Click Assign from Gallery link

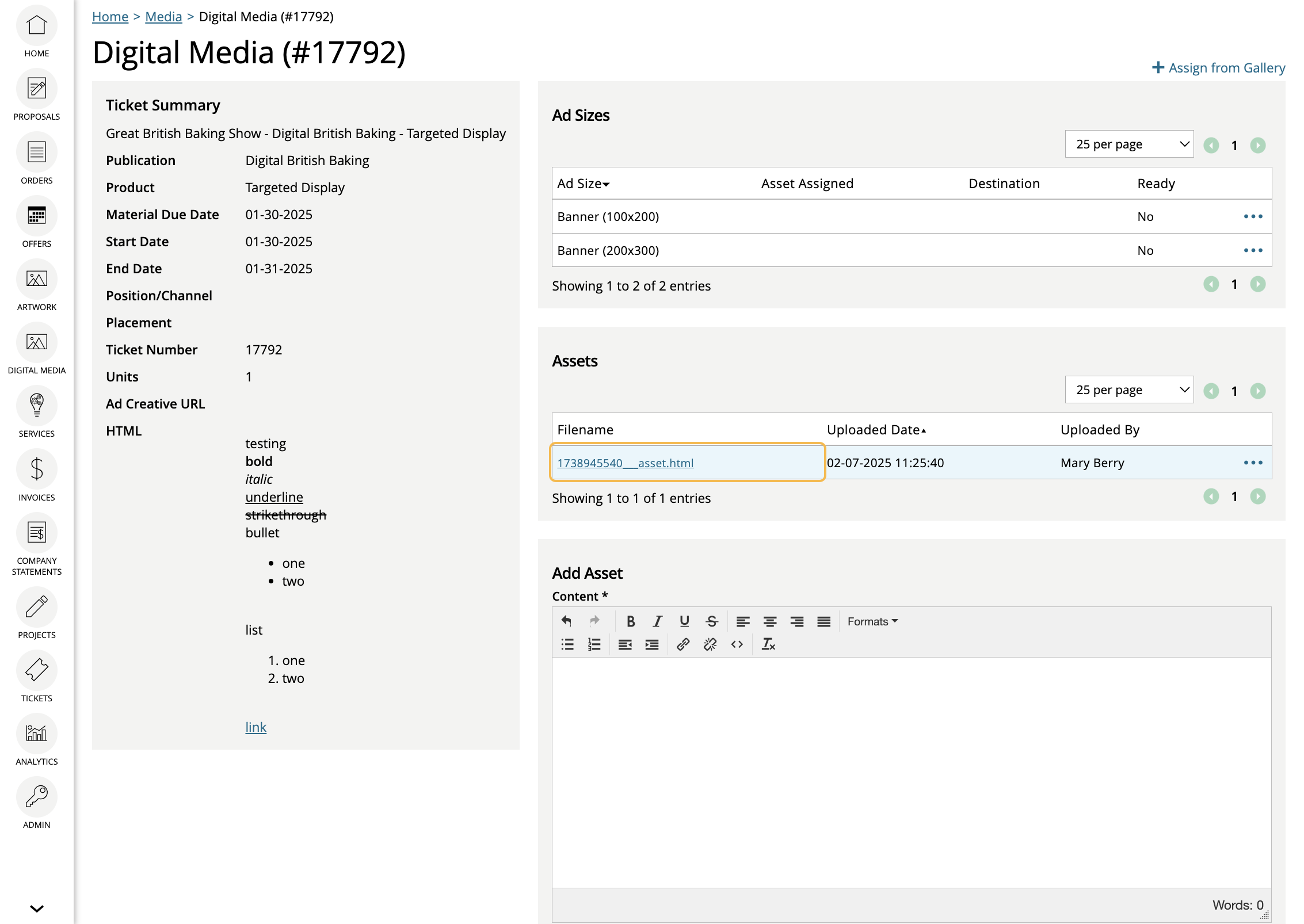tap(1219, 68)
